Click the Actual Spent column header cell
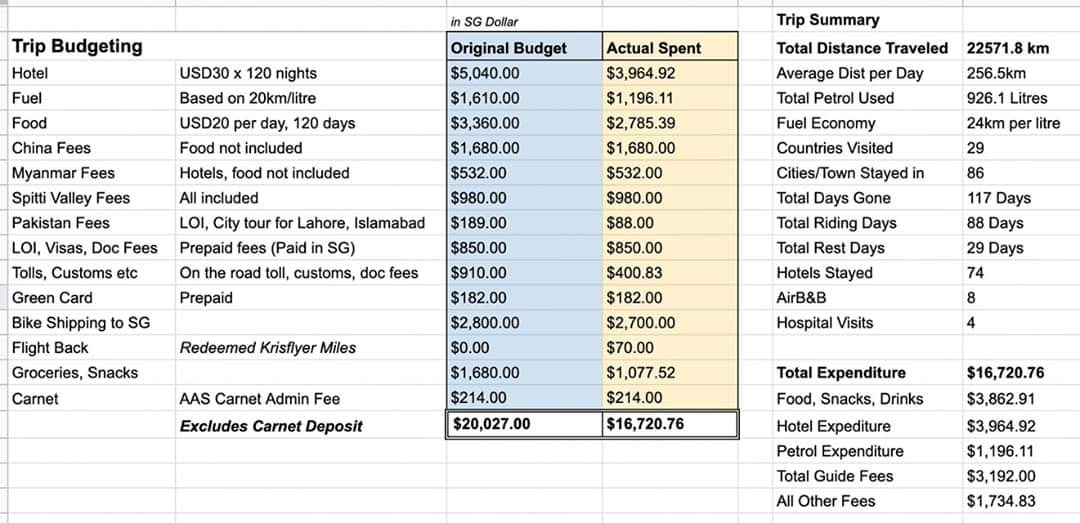This screenshot has height=523, width=1080. 669,47
